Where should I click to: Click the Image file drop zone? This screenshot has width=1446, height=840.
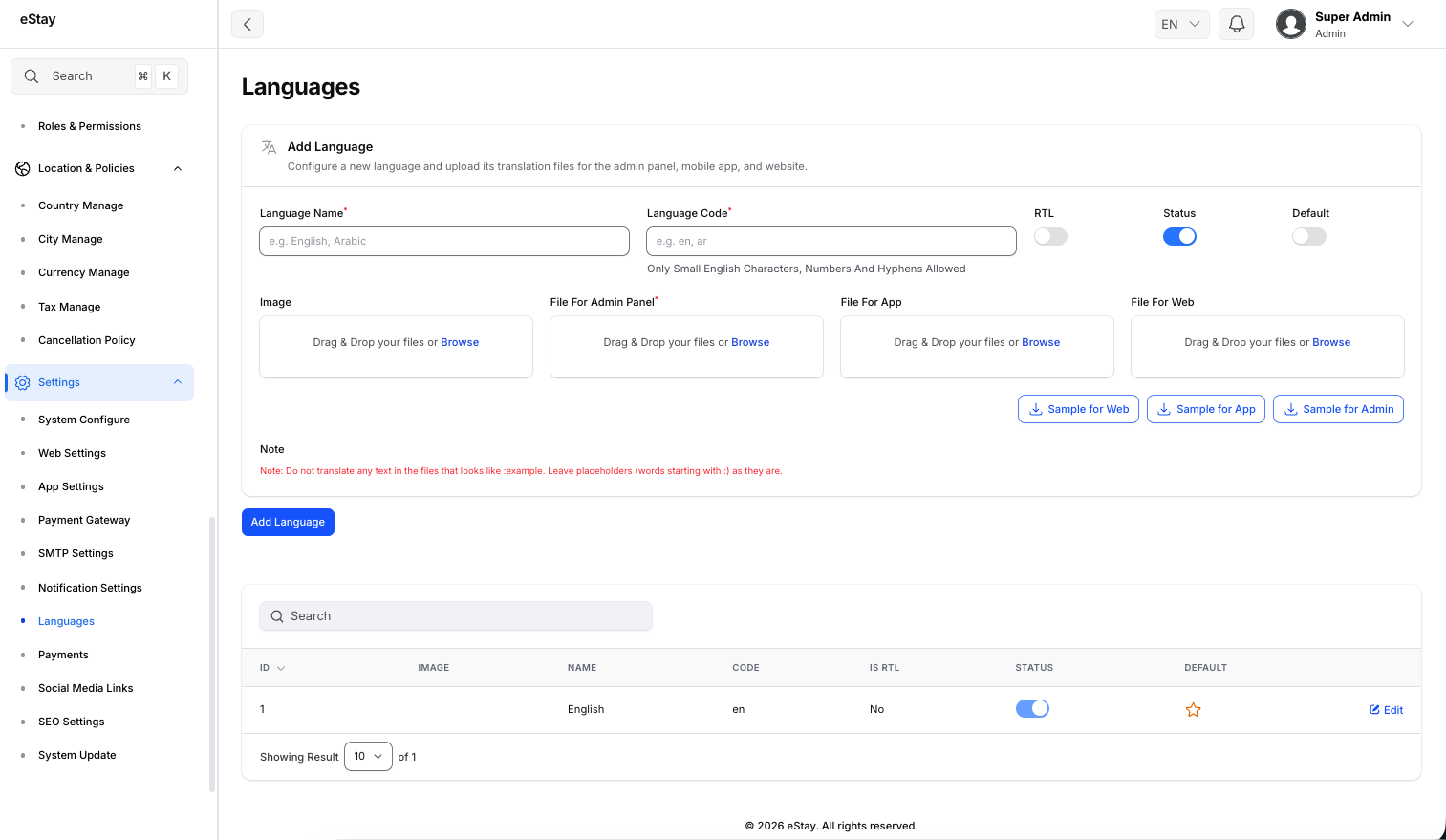(x=396, y=347)
